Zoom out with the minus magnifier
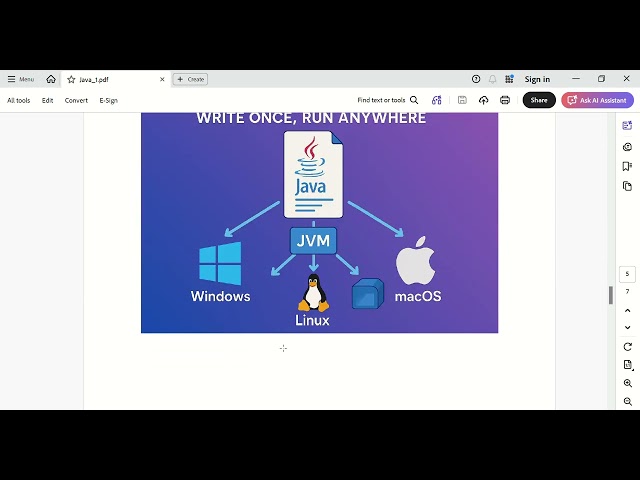 pos(628,402)
